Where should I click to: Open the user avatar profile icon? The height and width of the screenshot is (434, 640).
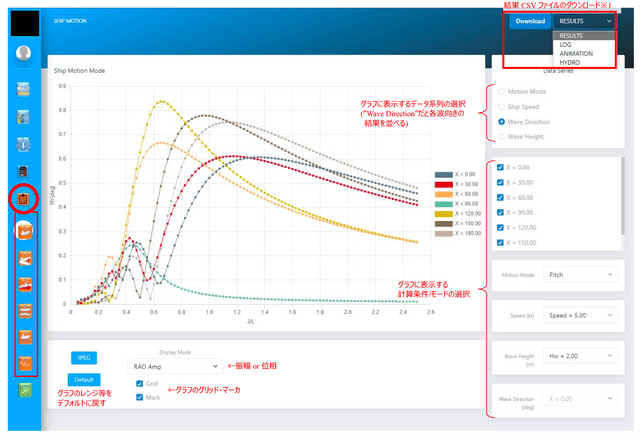coord(24,53)
